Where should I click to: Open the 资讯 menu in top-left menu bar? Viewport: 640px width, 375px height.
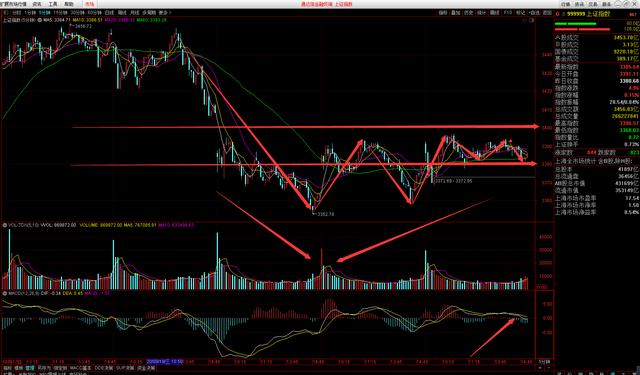[37, 4]
